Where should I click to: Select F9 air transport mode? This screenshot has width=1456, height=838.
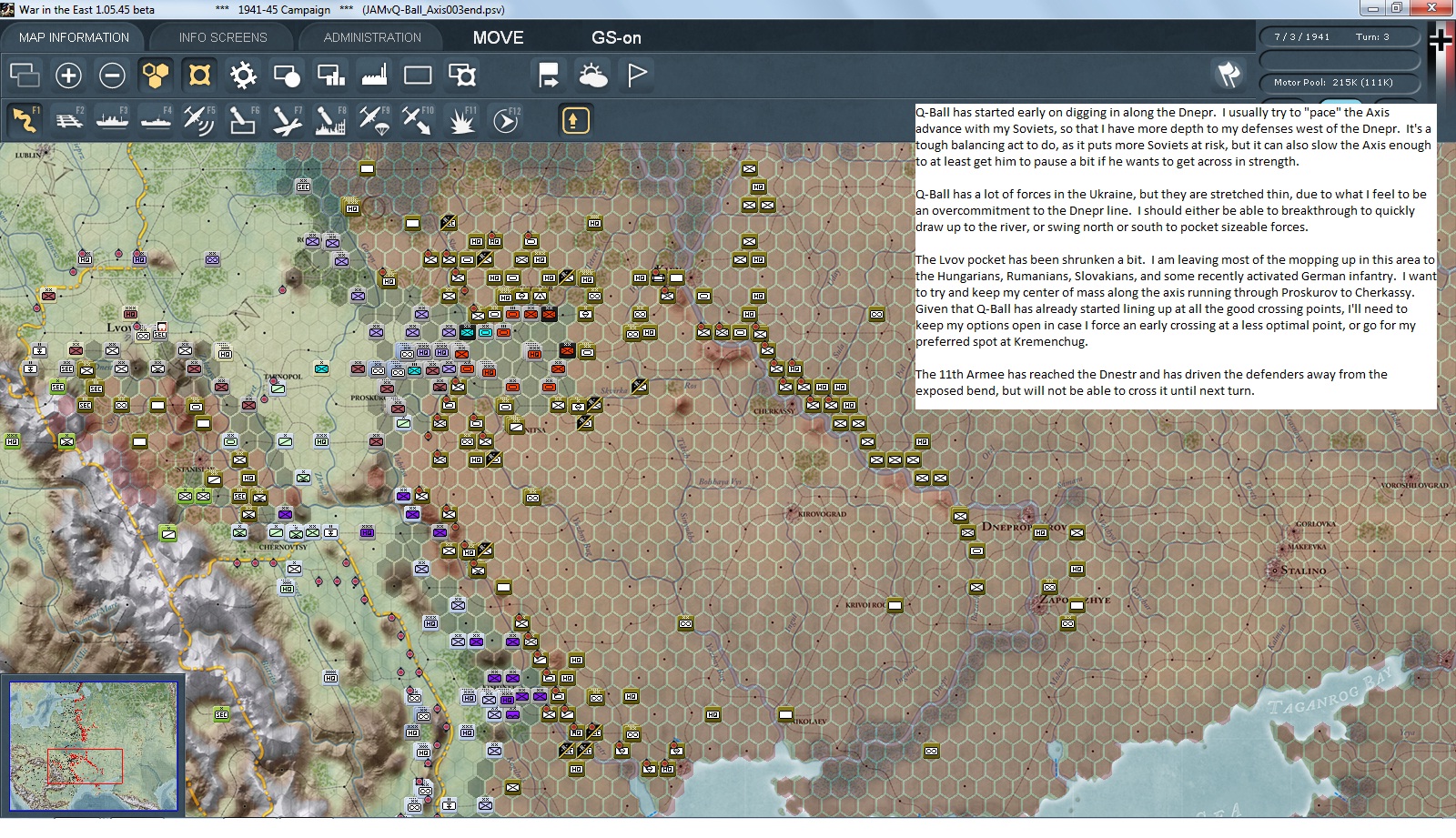click(x=374, y=120)
